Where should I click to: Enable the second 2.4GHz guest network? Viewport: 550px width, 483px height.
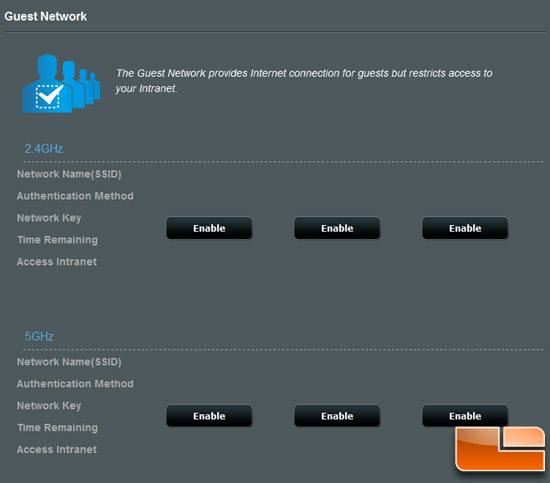337,228
